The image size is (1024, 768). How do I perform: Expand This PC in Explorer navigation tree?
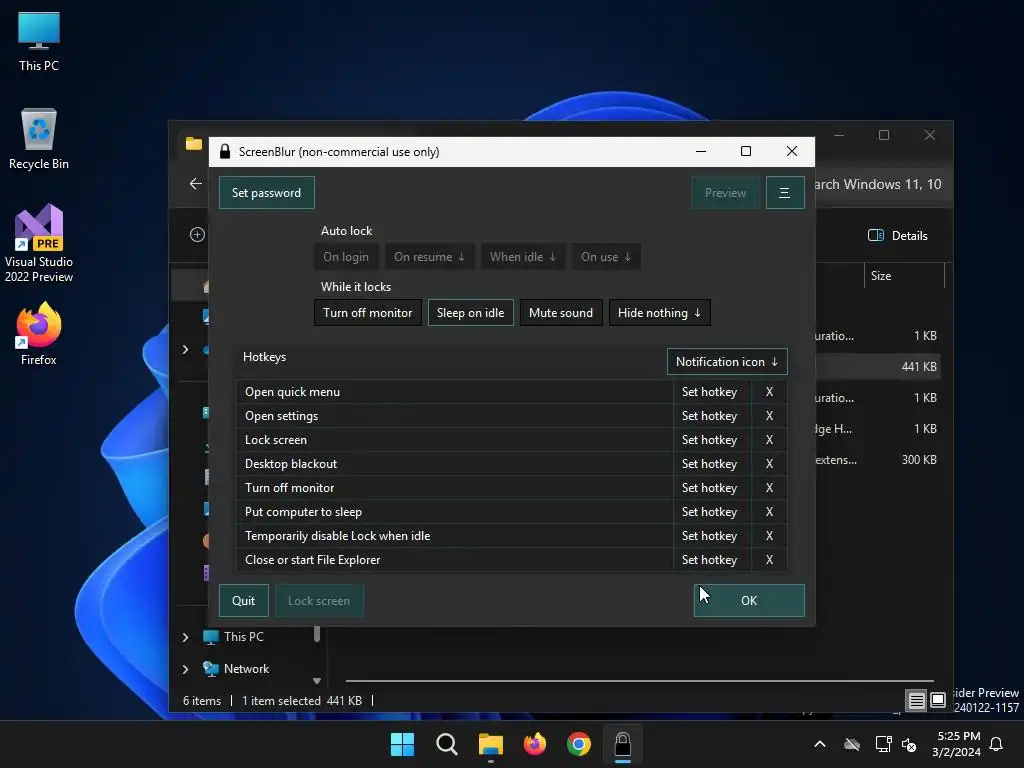(x=185, y=637)
